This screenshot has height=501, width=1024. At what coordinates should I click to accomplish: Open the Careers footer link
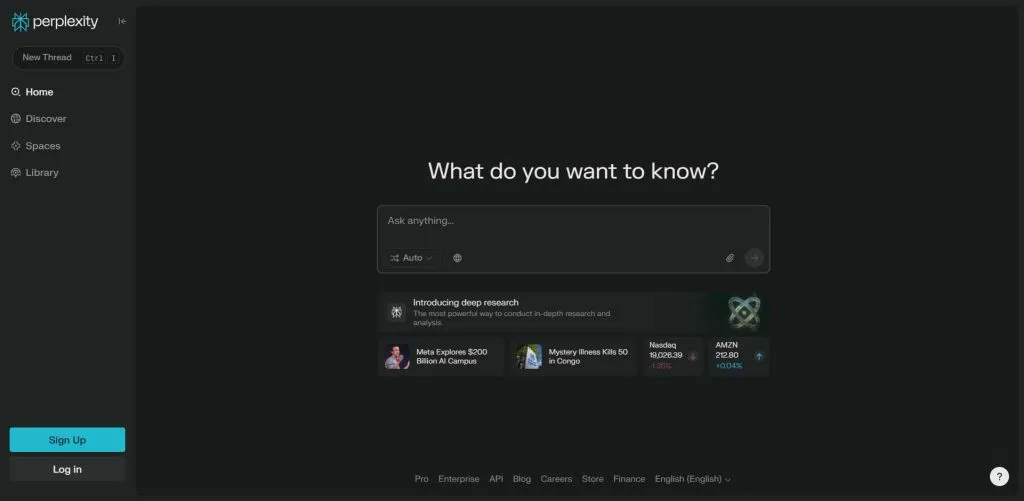556,479
